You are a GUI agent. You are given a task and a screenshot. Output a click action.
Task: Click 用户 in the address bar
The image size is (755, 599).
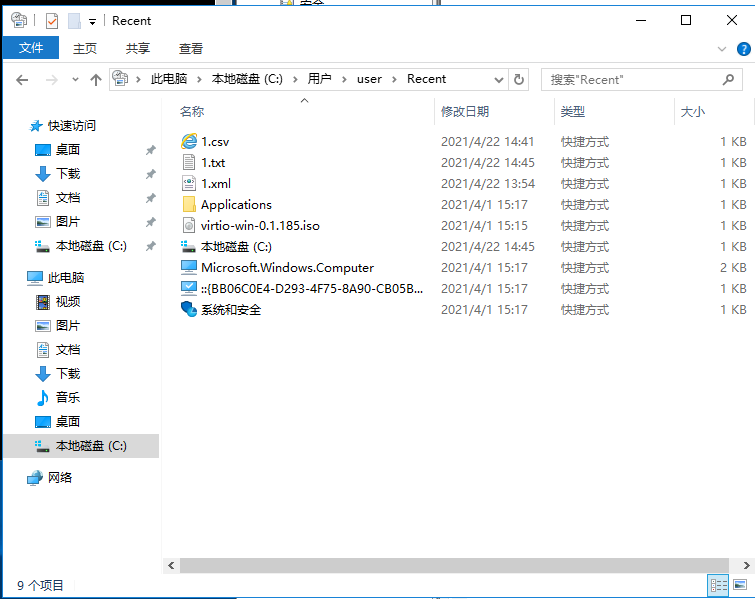[319, 79]
